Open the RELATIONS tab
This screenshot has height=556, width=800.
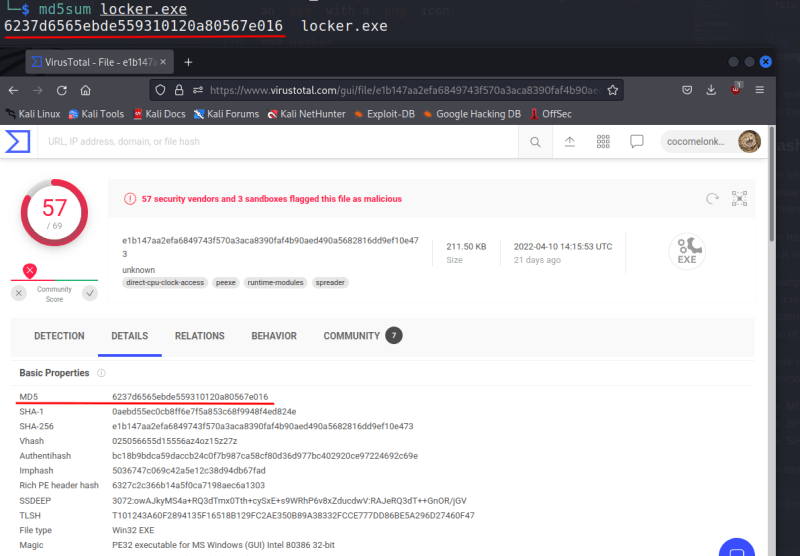coord(199,336)
